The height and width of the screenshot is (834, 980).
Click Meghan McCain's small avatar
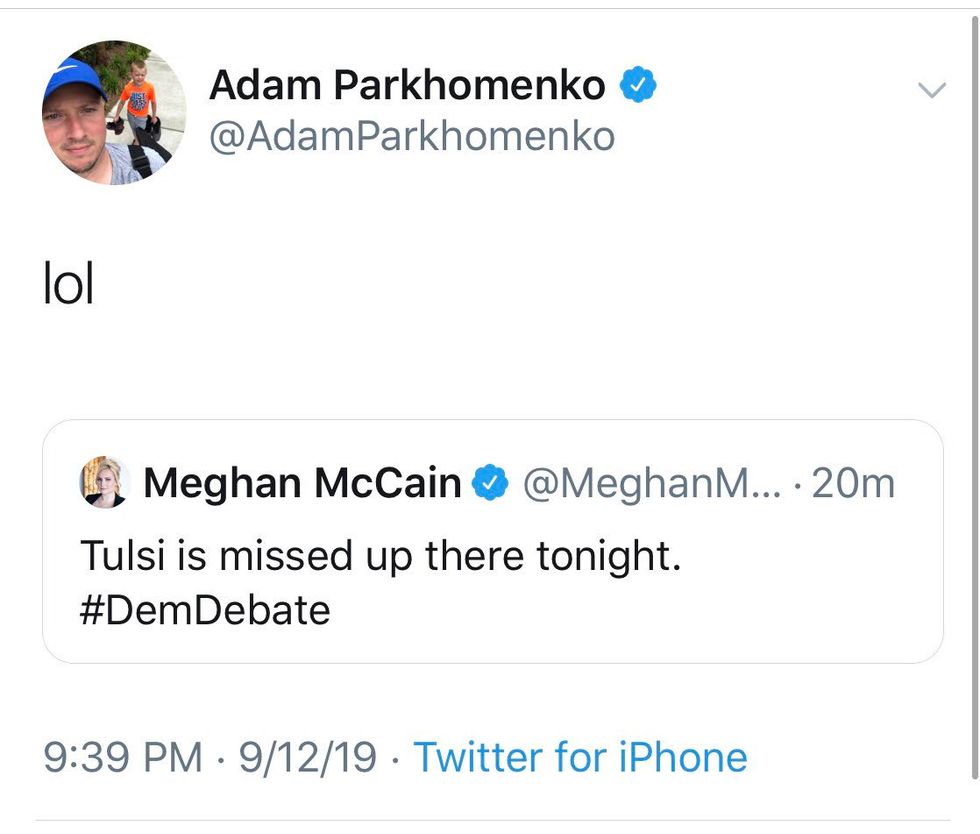(x=104, y=483)
